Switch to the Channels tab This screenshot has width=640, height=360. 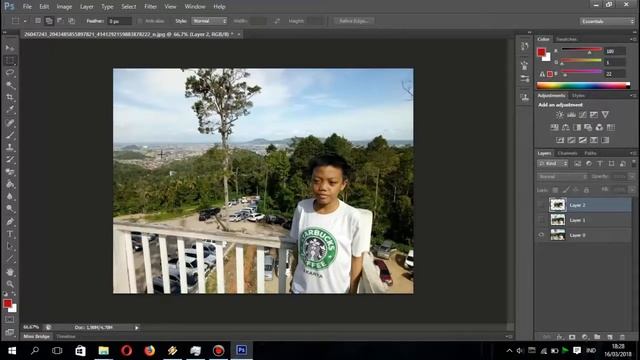(x=567, y=153)
